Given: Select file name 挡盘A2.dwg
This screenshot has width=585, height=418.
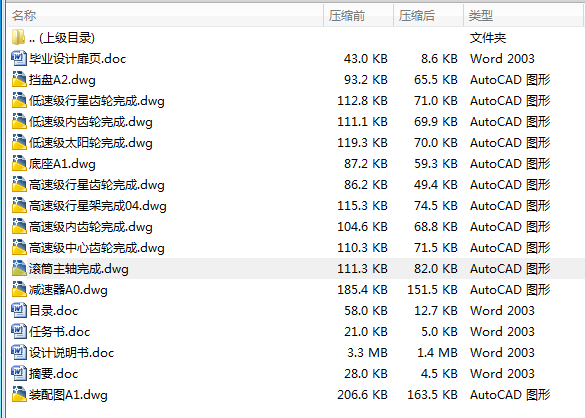Looking at the screenshot, I should pyautogui.click(x=62, y=80).
